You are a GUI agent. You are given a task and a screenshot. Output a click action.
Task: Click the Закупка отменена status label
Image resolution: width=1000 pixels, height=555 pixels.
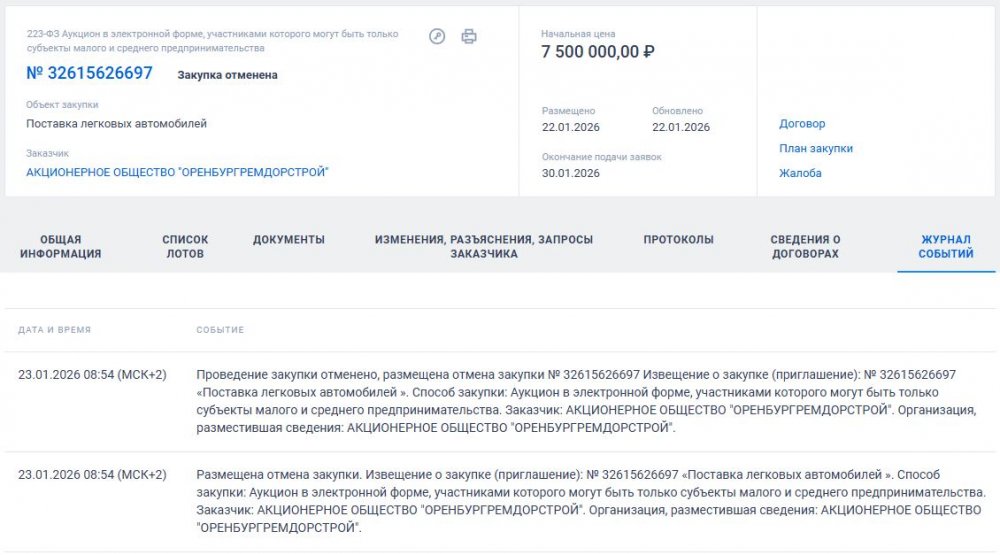pyautogui.click(x=228, y=75)
